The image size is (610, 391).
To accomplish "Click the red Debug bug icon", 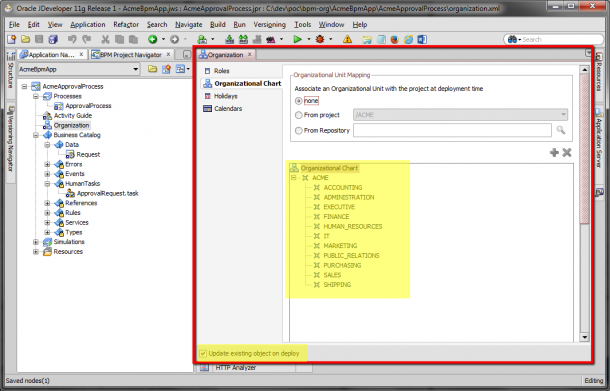I will 320,39.
